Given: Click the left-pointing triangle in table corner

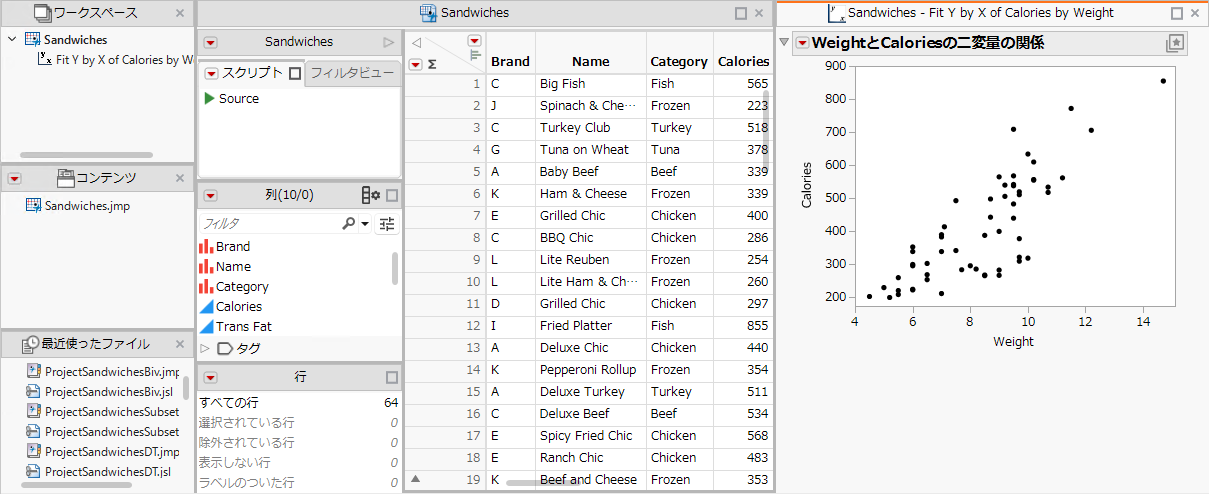Looking at the screenshot, I should click(x=416, y=42).
